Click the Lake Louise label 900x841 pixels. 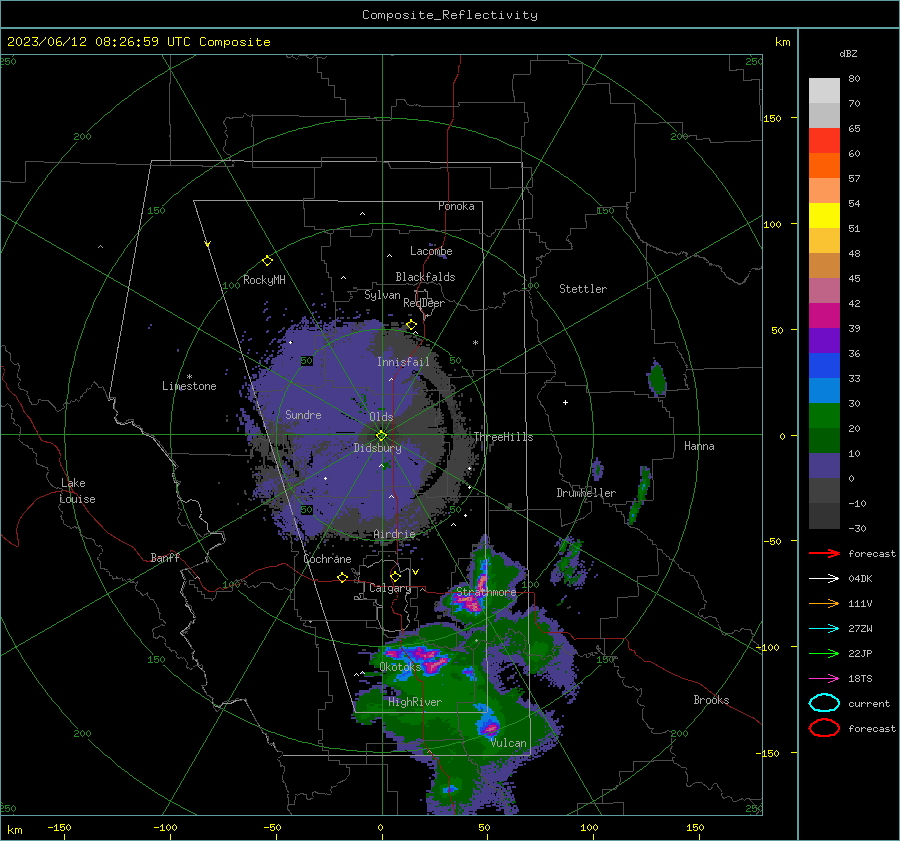77,491
